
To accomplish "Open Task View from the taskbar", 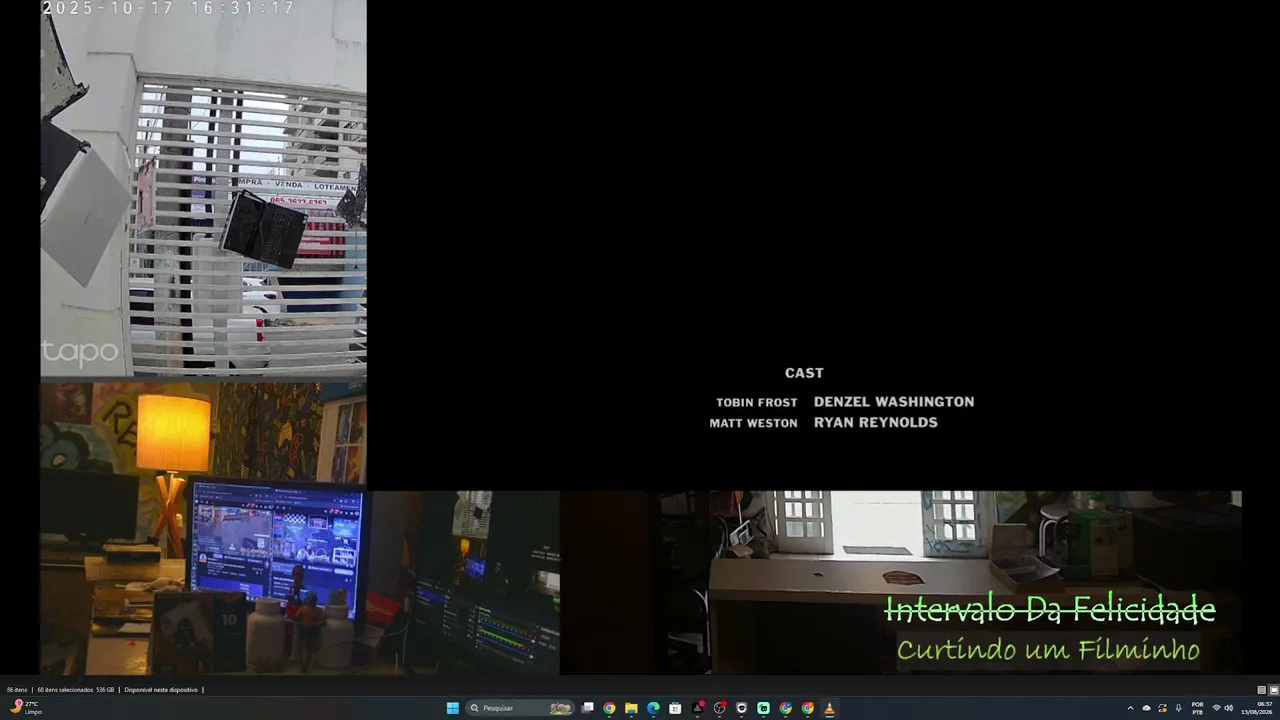I will (x=588, y=708).
